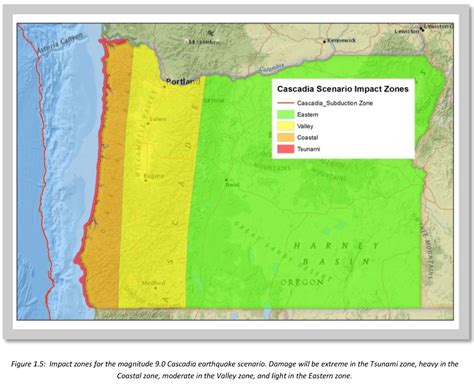Click the 'Medford' city label on map
Screen dimensions: 474x386
pos(153,283)
